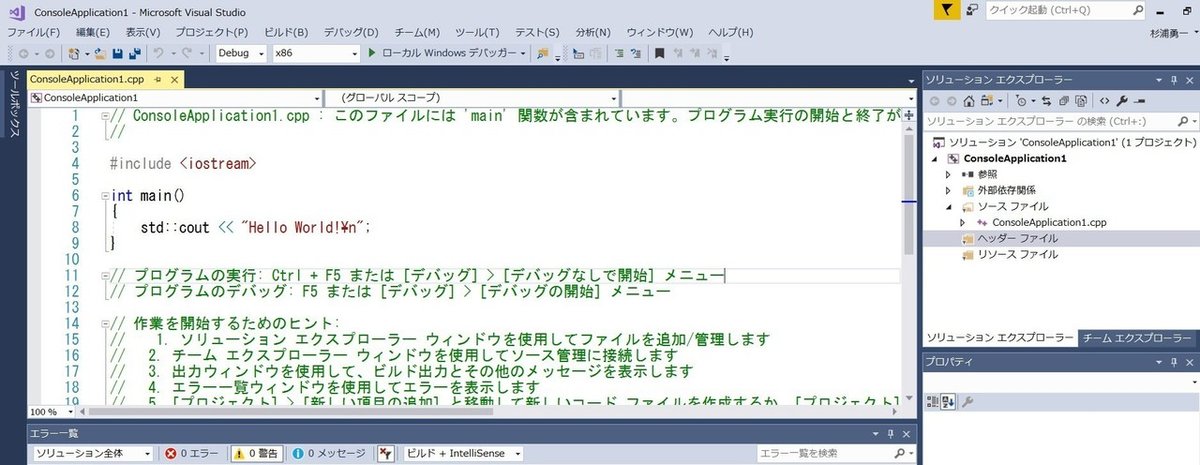Select the リソース ファイル folder
Viewport: 1200px width, 465px height.
(1017, 254)
